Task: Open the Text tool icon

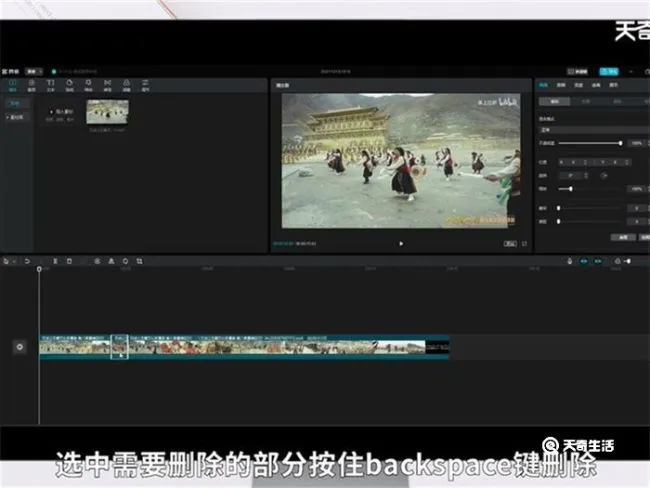Action: coord(51,85)
